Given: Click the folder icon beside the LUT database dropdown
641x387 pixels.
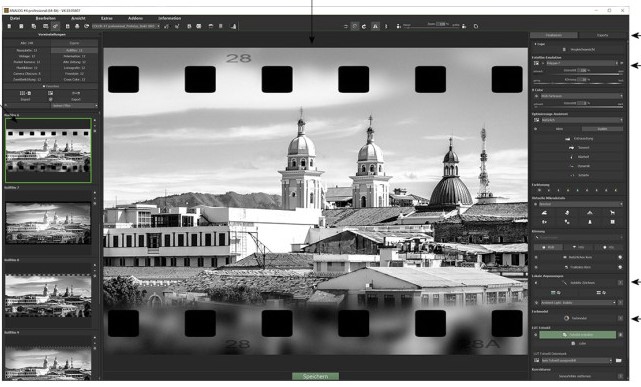Looking at the screenshot, I should point(619,360).
